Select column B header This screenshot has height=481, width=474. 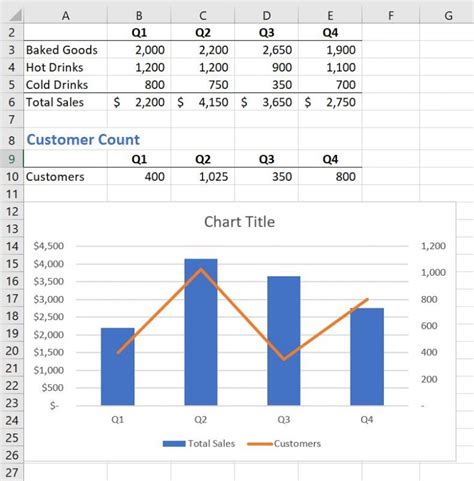coord(139,15)
